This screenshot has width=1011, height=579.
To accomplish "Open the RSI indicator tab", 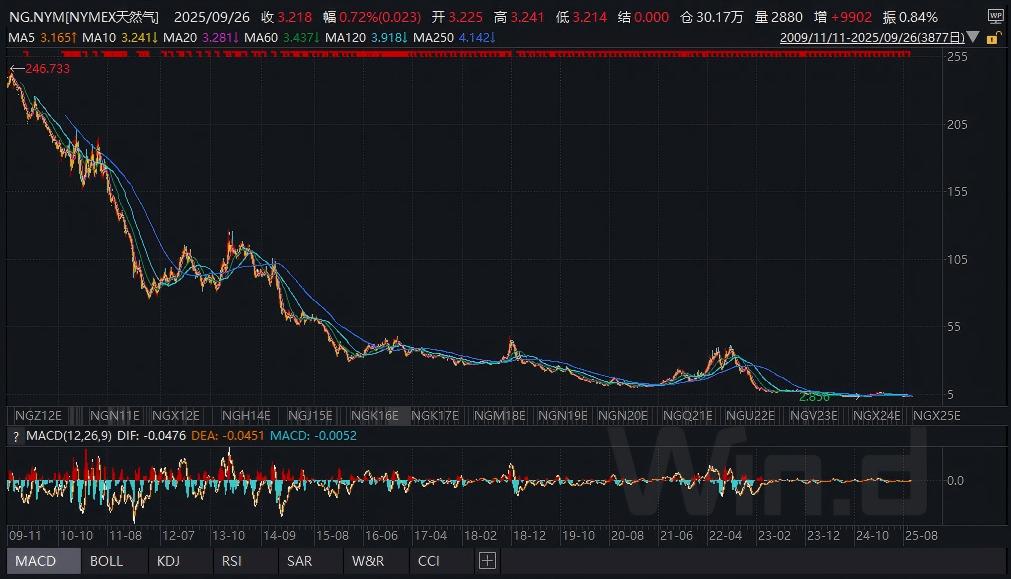I will pyautogui.click(x=233, y=561).
